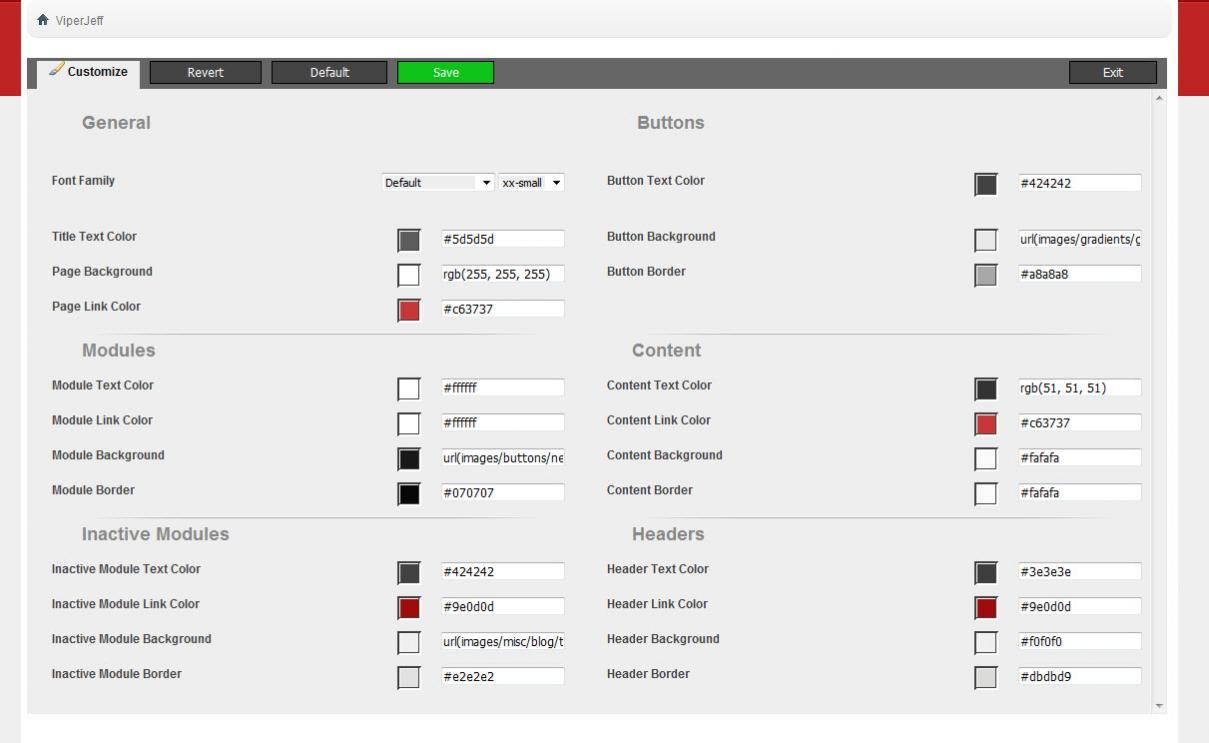Select the Customize tab
This screenshot has height=743, width=1209.
click(x=89, y=72)
